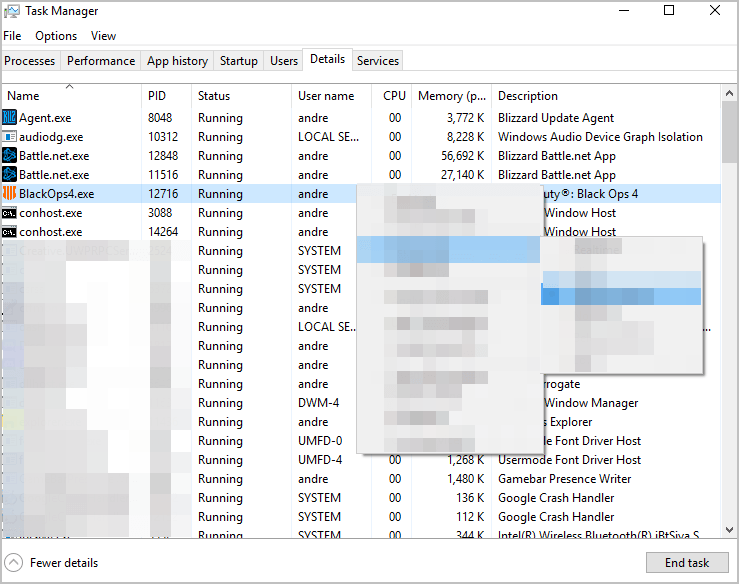Image resolution: width=739 pixels, height=584 pixels.
Task: Sort by the Name column header
Action: 71,96
